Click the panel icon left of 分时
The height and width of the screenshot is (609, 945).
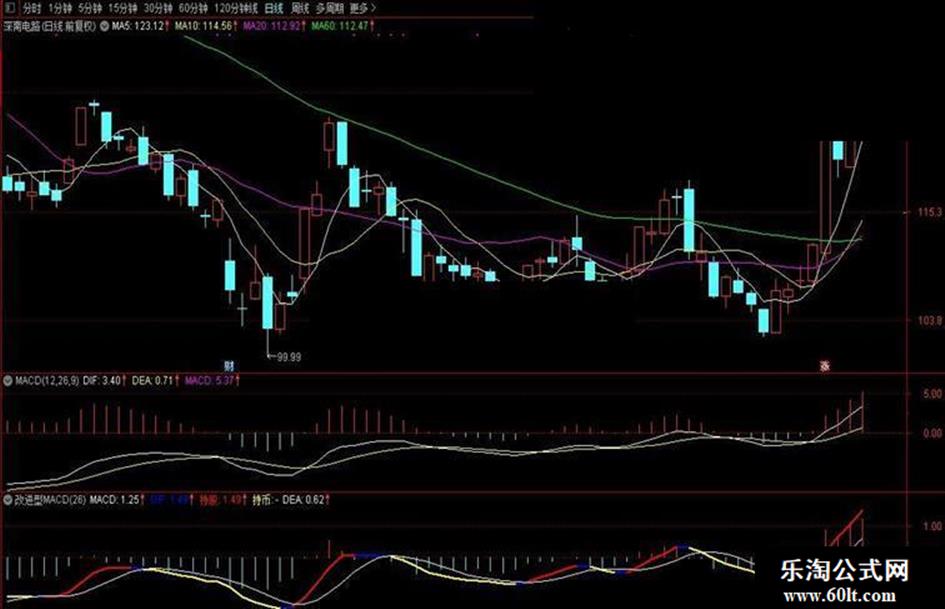click(x=10, y=8)
